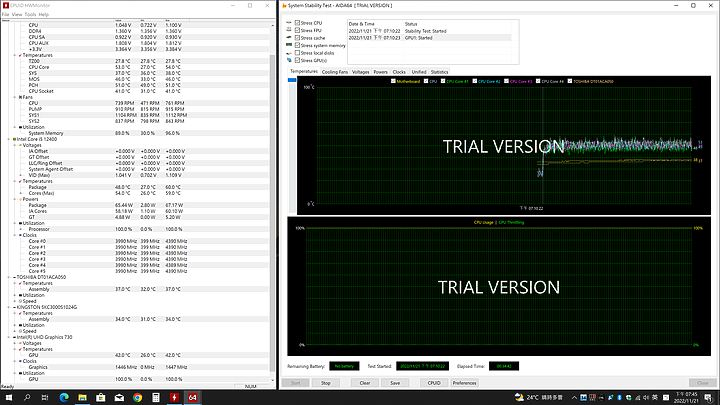Image resolution: width=720 pixels, height=405 pixels.
Task: Switch to AIDA64 taskbar icon
Action: pyautogui.click(x=192, y=397)
